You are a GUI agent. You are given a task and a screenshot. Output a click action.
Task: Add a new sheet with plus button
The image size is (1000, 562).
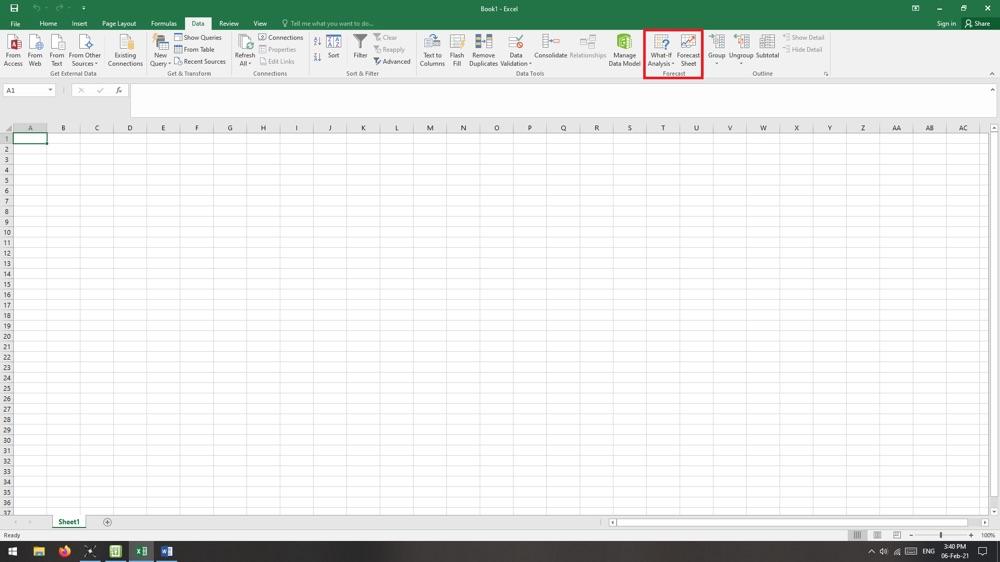(x=107, y=522)
